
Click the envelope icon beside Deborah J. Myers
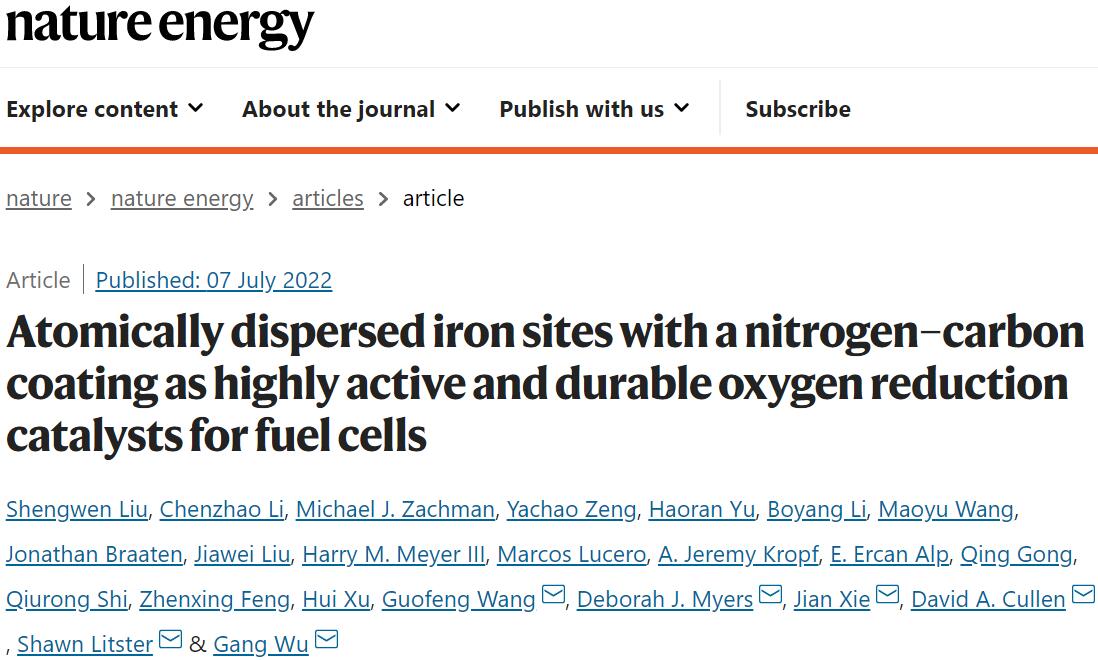770,597
